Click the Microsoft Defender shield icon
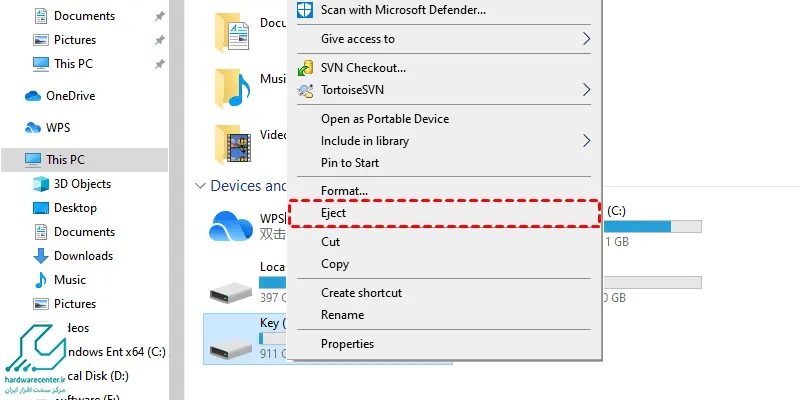The image size is (800, 400). [305, 10]
